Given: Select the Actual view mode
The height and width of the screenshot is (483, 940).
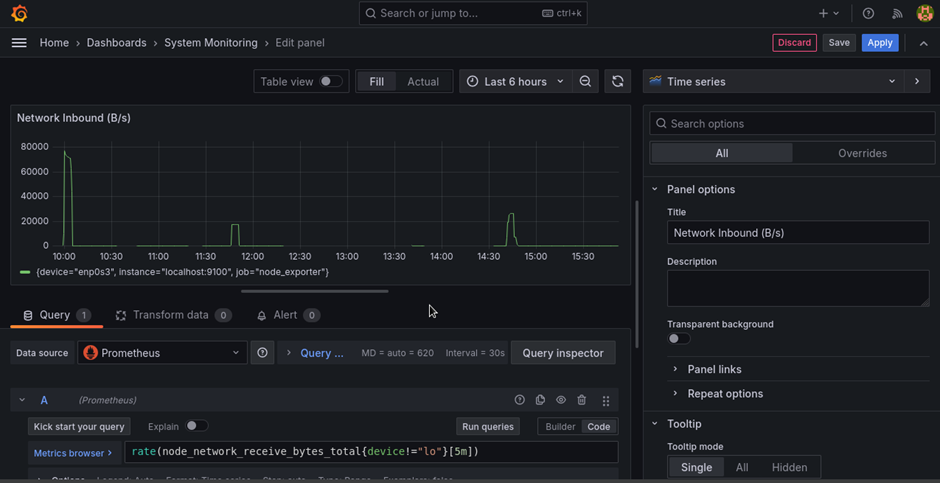Looking at the screenshot, I should (x=423, y=81).
